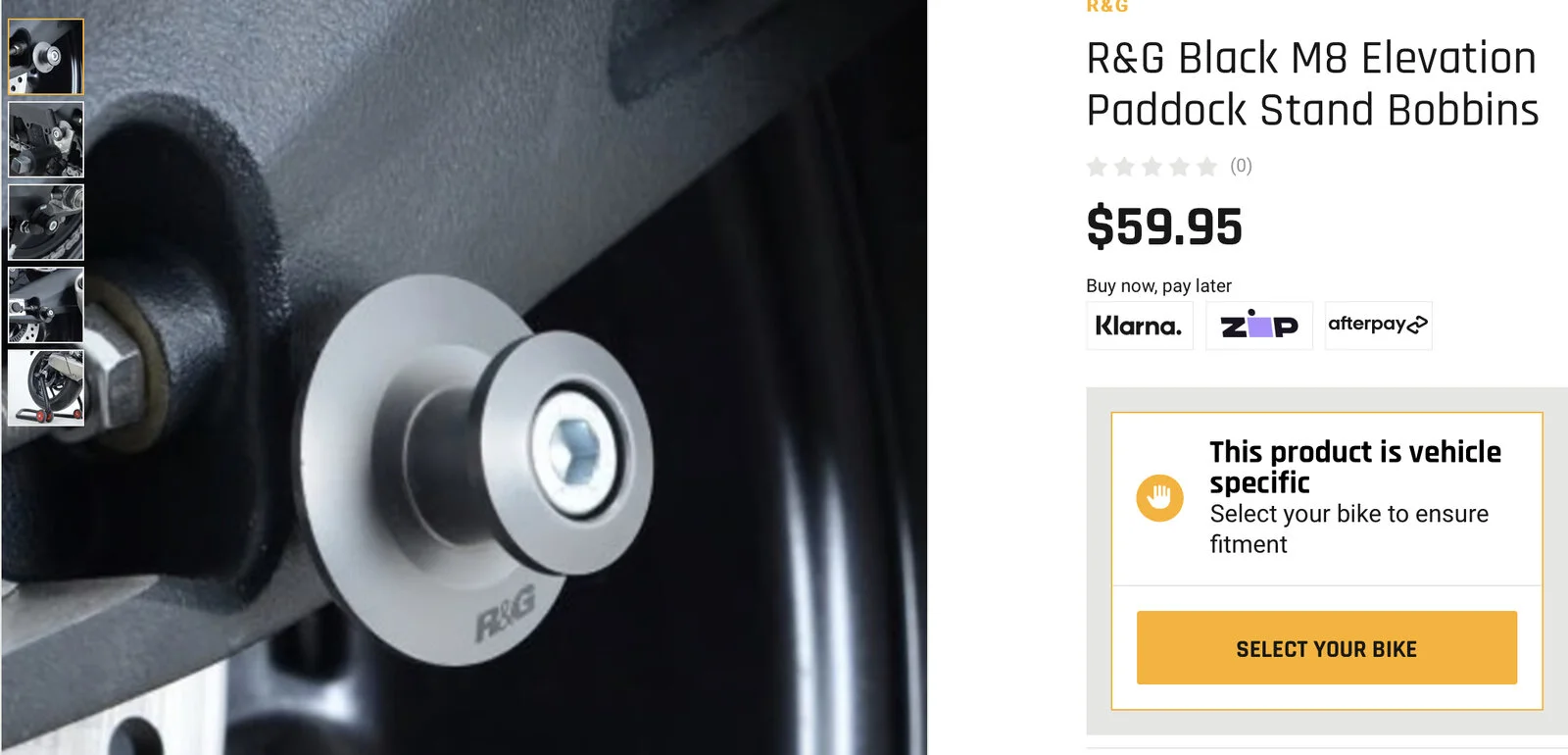Open the R&G brand link
This screenshot has width=1568, height=755.
pyautogui.click(x=1107, y=7)
